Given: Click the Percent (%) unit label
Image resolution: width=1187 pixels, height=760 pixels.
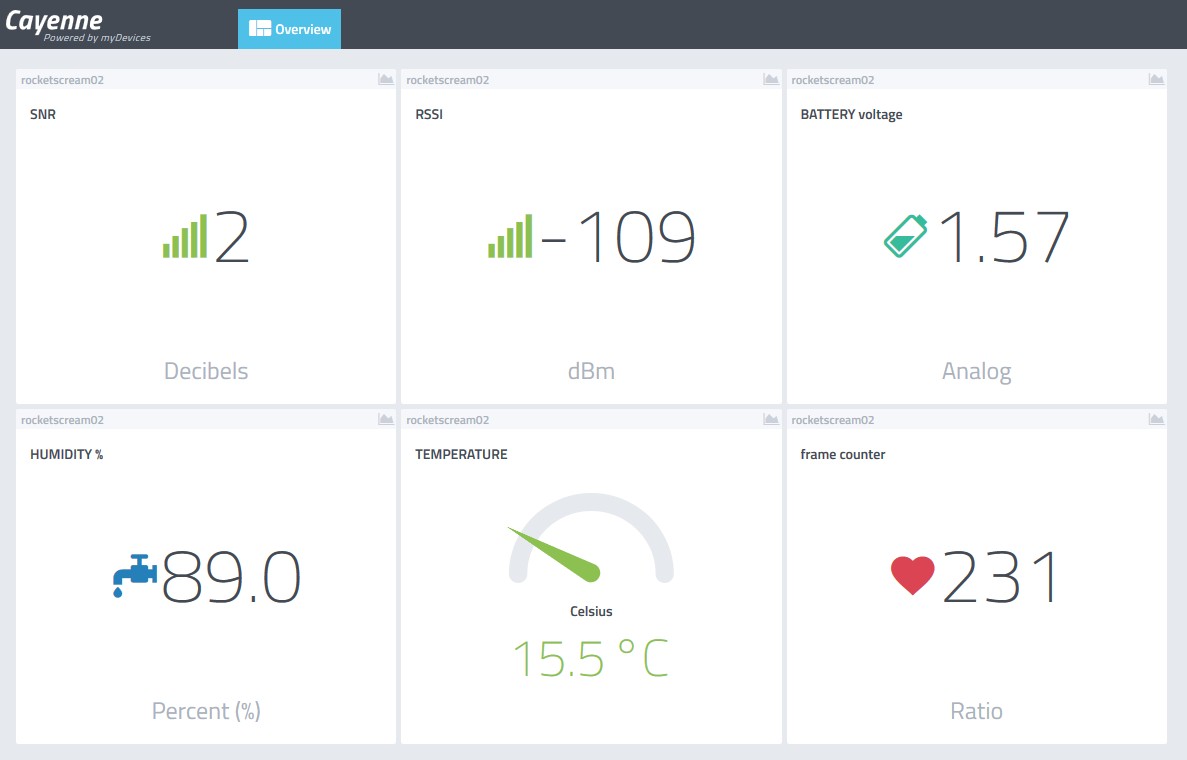Looking at the screenshot, I should point(206,711).
